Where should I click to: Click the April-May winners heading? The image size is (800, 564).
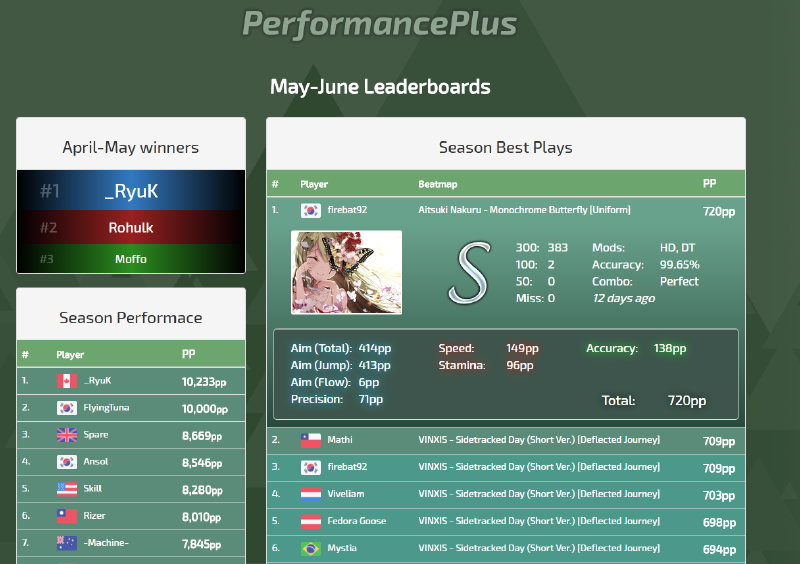pyautogui.click(x=131, y=148)
